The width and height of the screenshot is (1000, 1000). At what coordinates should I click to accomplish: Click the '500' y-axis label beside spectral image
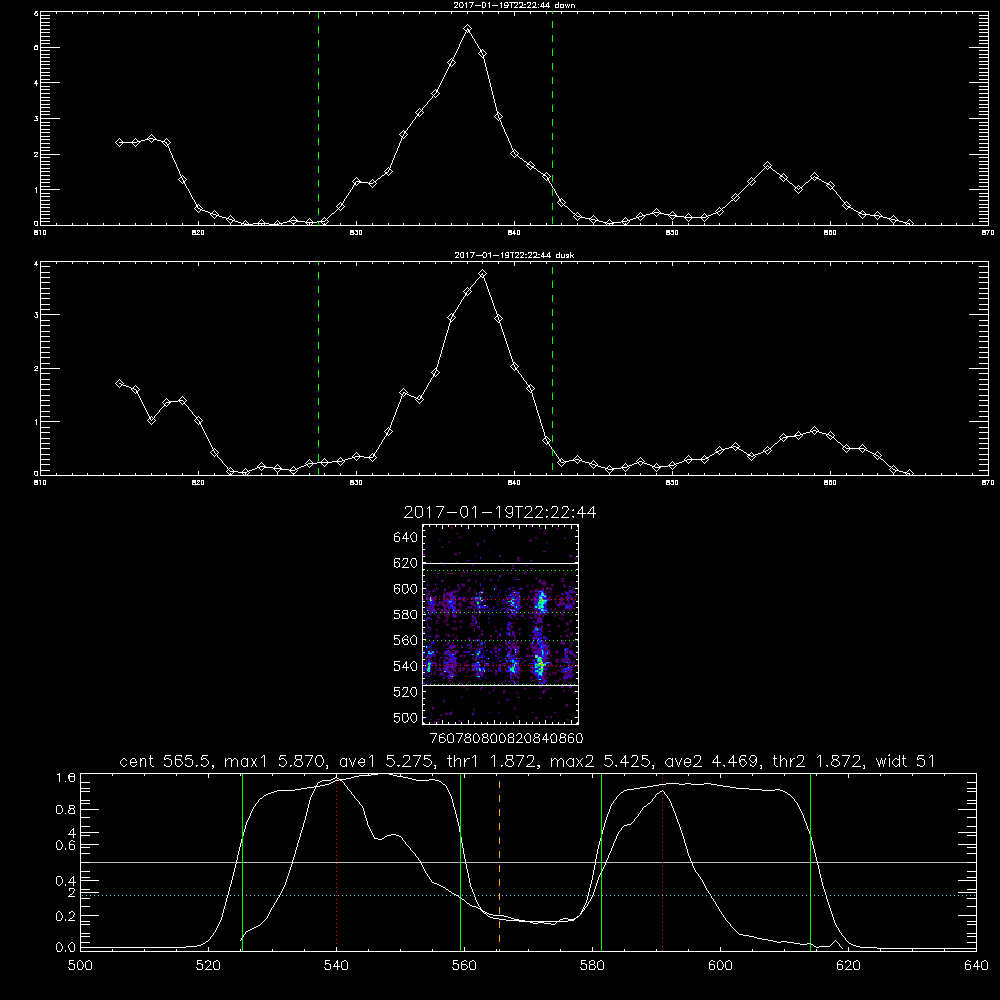pos(406,717)
